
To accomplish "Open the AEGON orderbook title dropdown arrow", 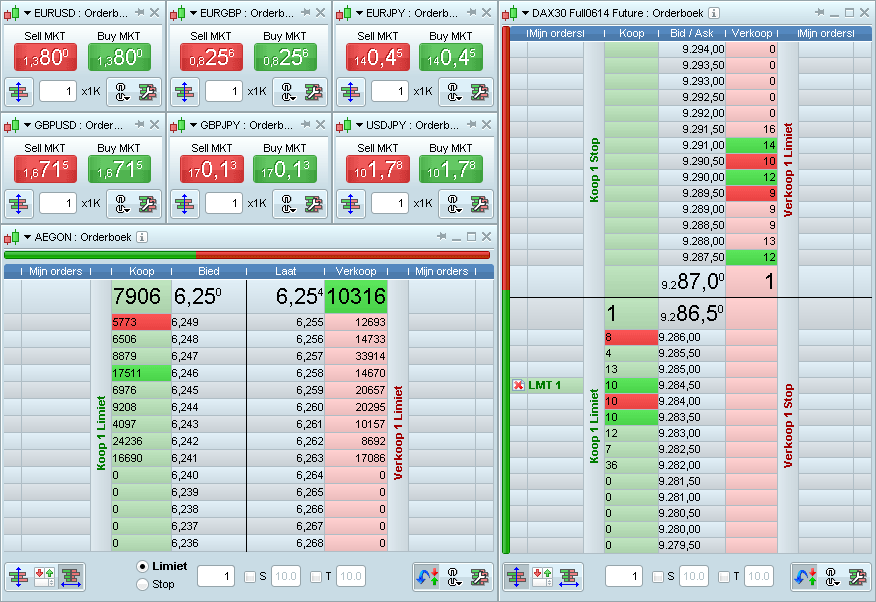I will click(x=27, y=237).
